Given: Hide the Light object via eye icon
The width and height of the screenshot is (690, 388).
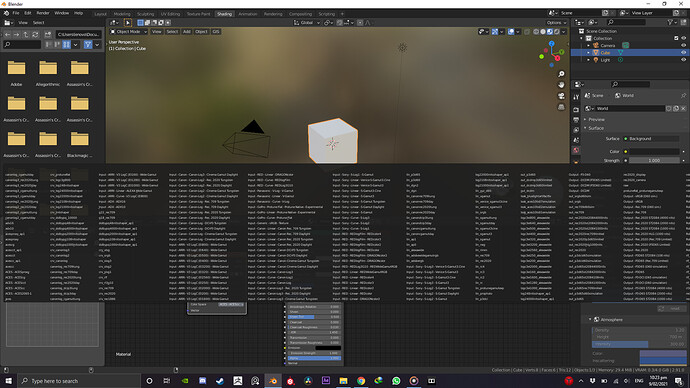Looking at the screenshot, I should pyautogui.click(x=683, y=60).
